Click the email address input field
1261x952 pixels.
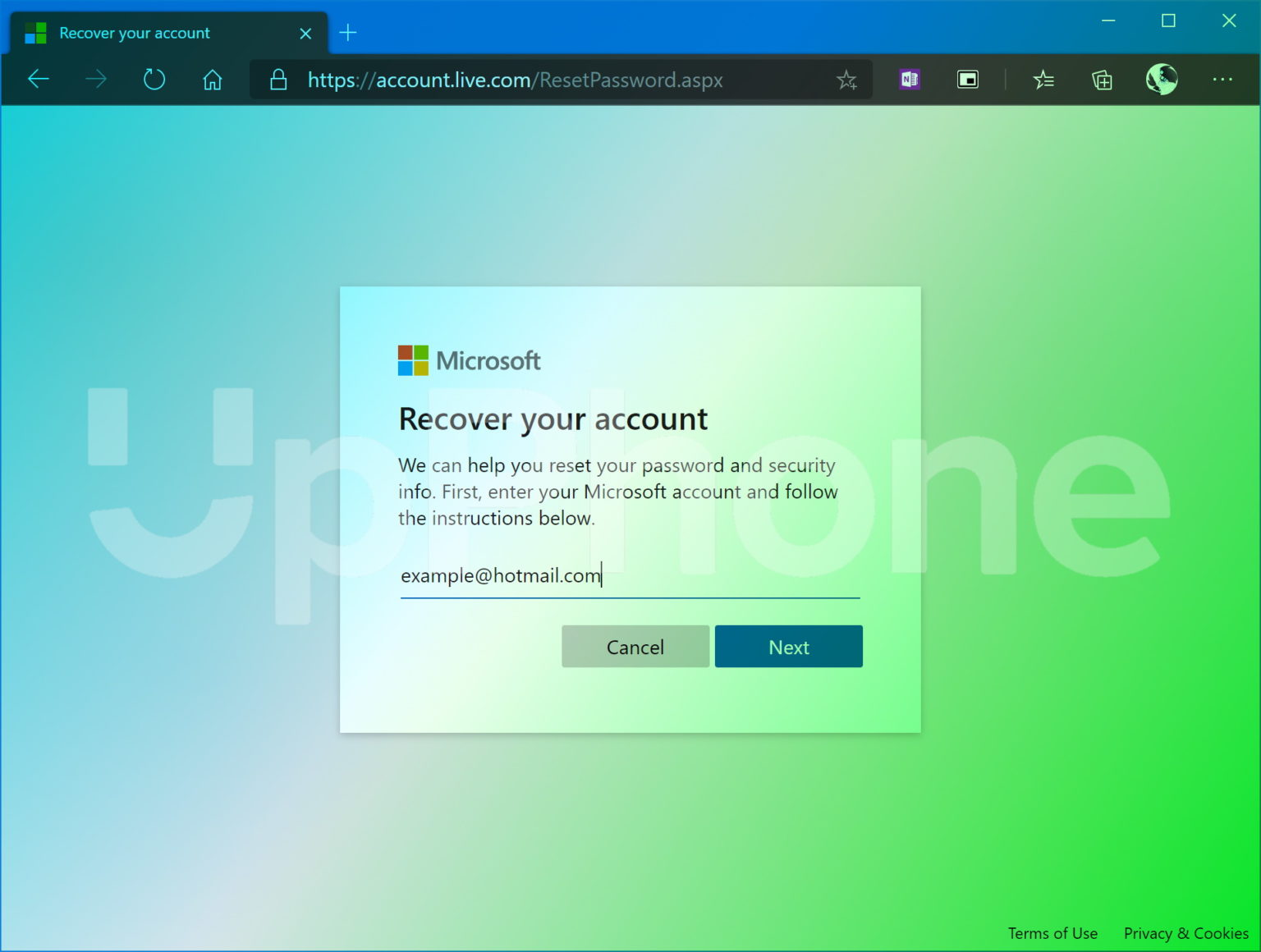point(630,576)
